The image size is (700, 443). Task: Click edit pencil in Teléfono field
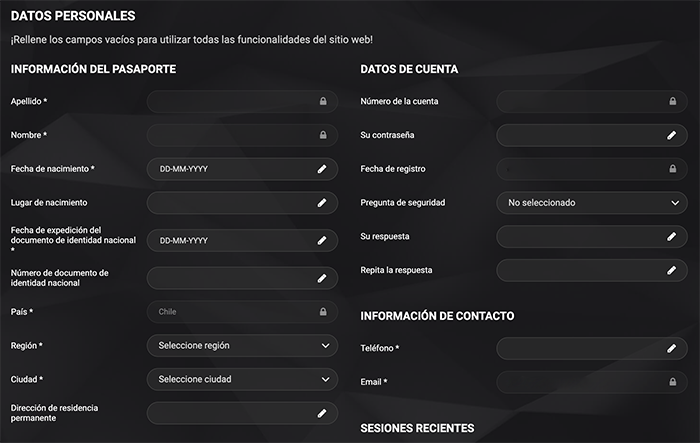tap(672, 348)
